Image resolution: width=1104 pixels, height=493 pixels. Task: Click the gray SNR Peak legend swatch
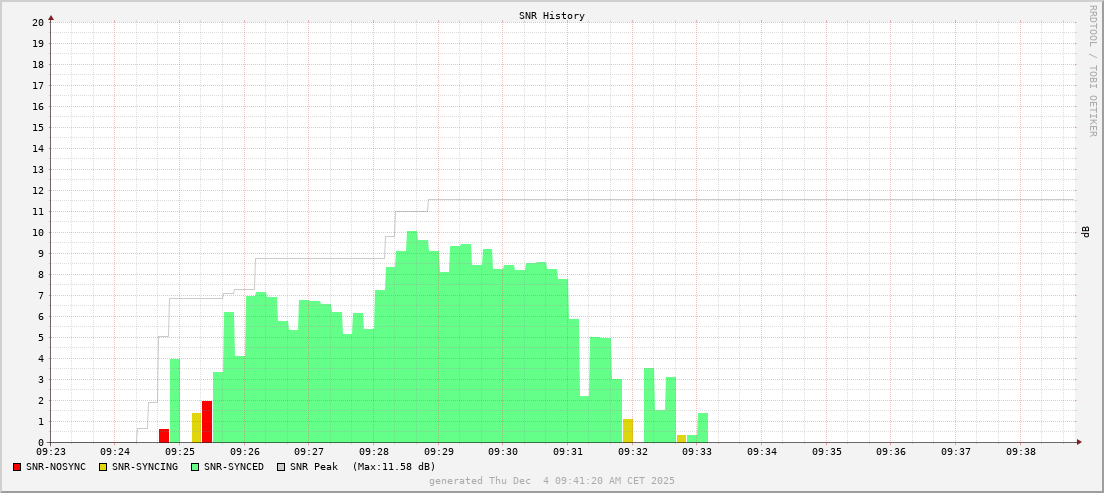[281, 467]
